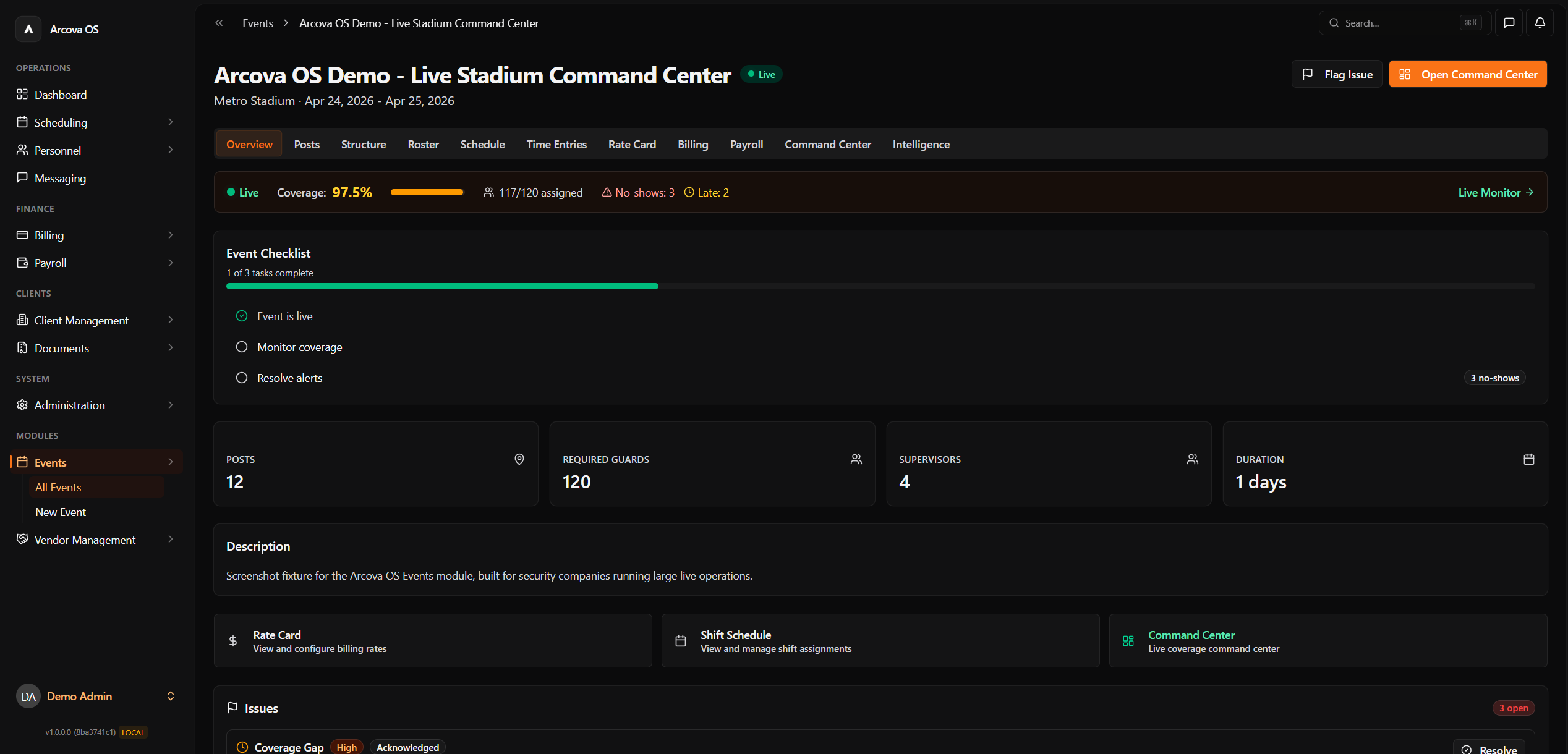Click the clock icon beside Coverage Gap
Image resolution: width=1568 pixels, height=754 pixels.
[242, 747]
